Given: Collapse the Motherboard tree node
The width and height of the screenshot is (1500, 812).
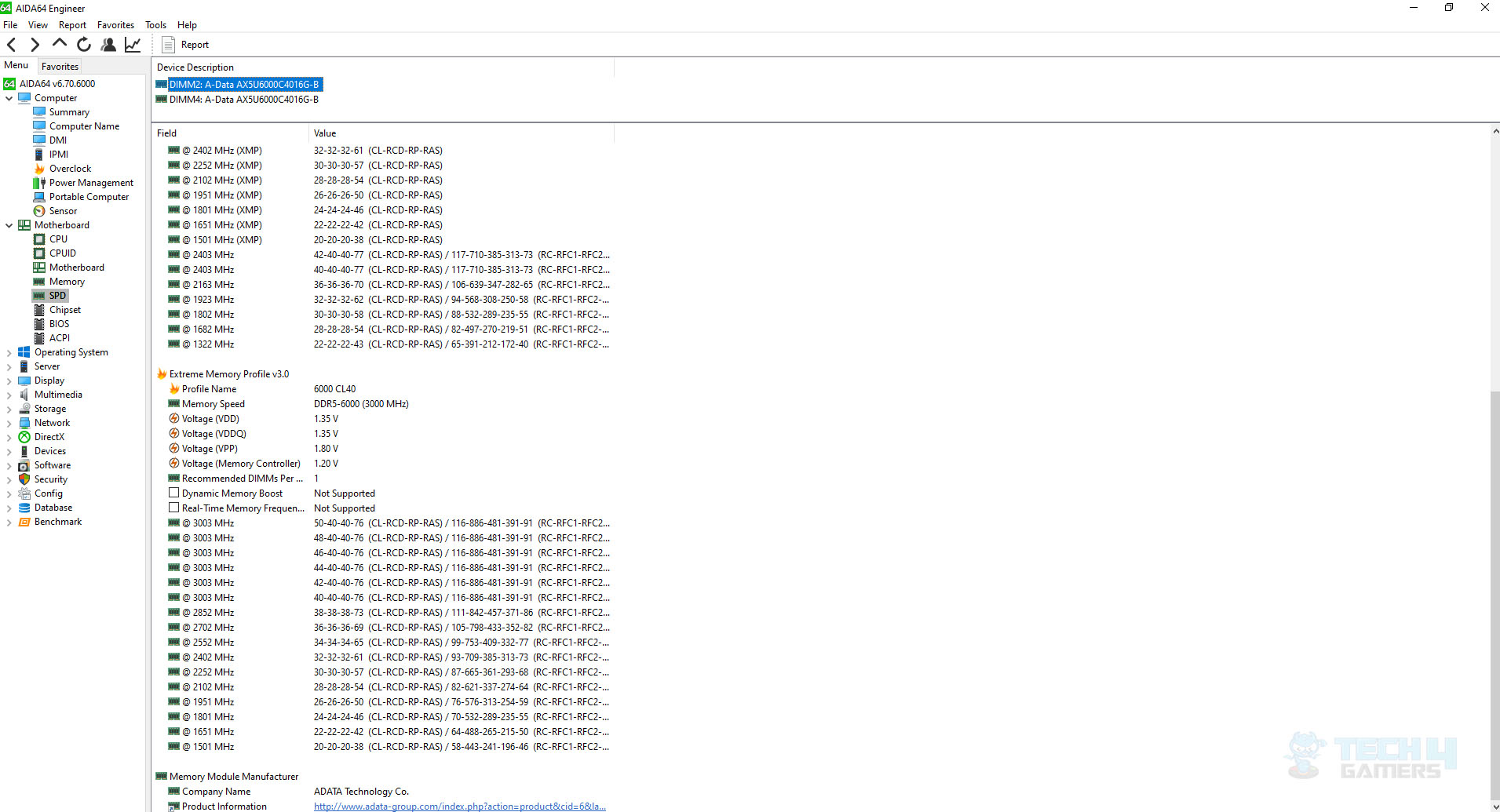Looking at the screenshot, I should click(x=9, y=225).
